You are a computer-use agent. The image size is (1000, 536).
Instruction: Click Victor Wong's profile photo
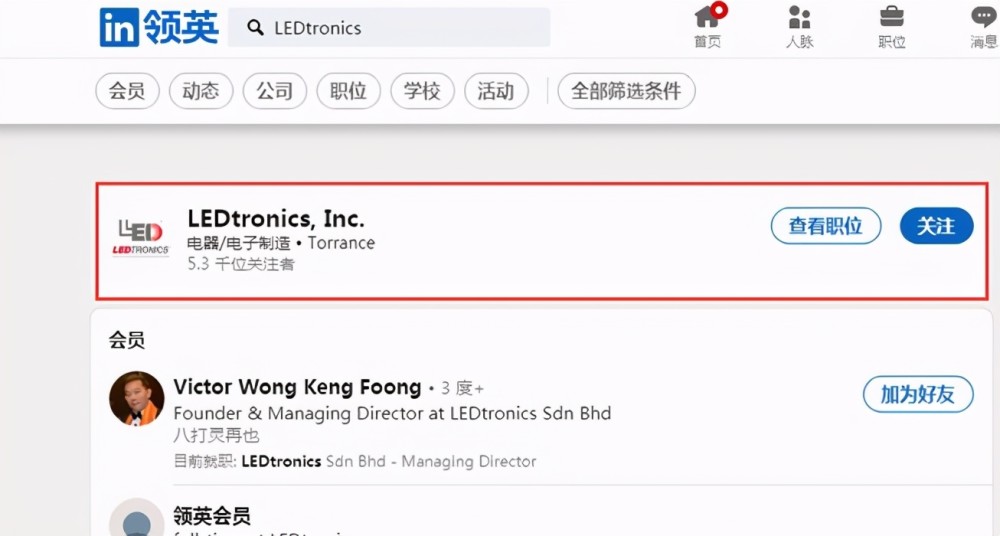tap(136, 399)
